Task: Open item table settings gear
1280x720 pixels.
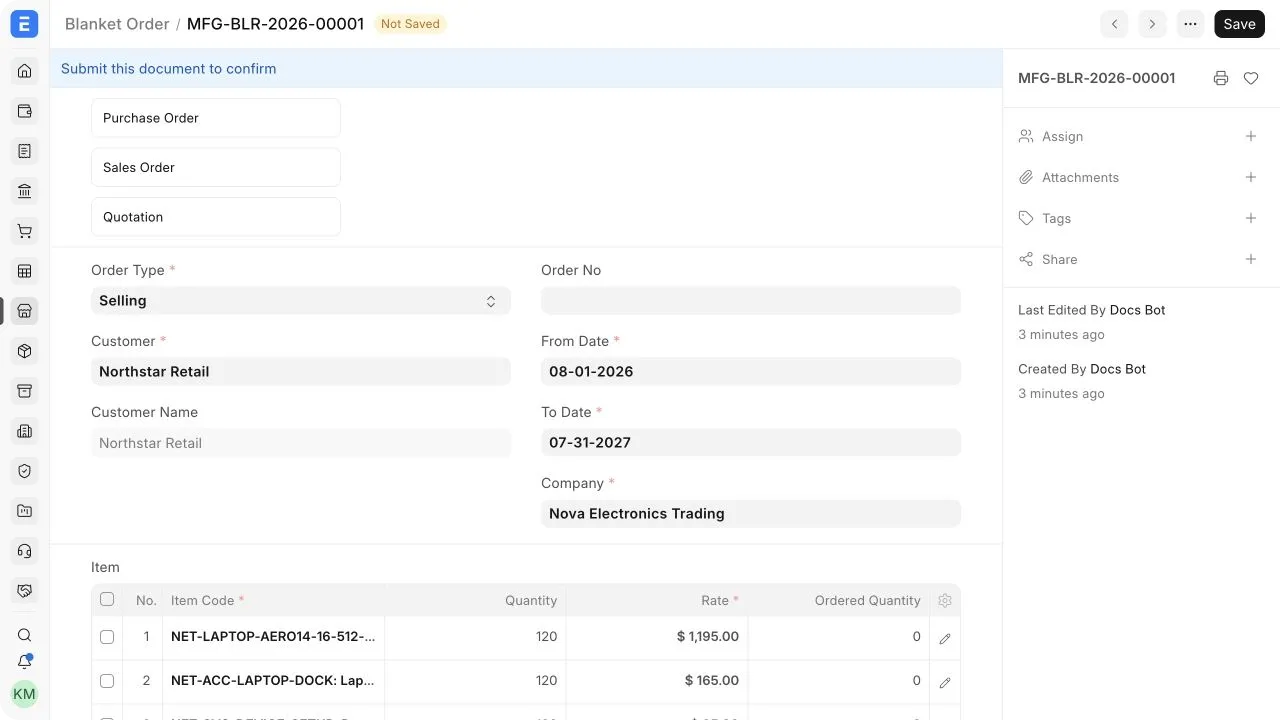Action: 945,601
